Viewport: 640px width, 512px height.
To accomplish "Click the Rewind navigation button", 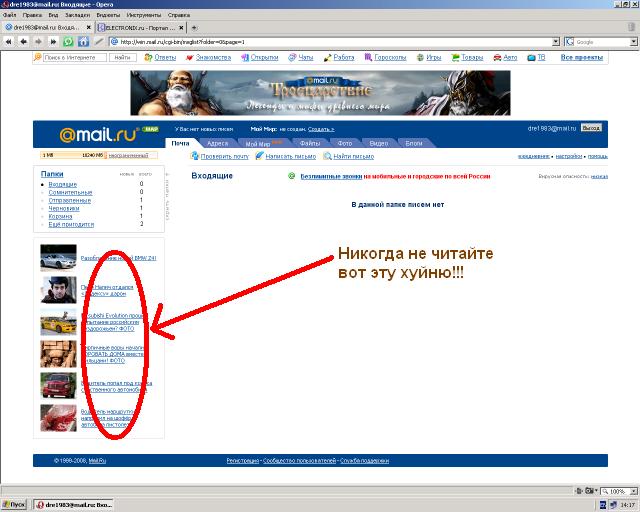I will click(x=9, y=42).
